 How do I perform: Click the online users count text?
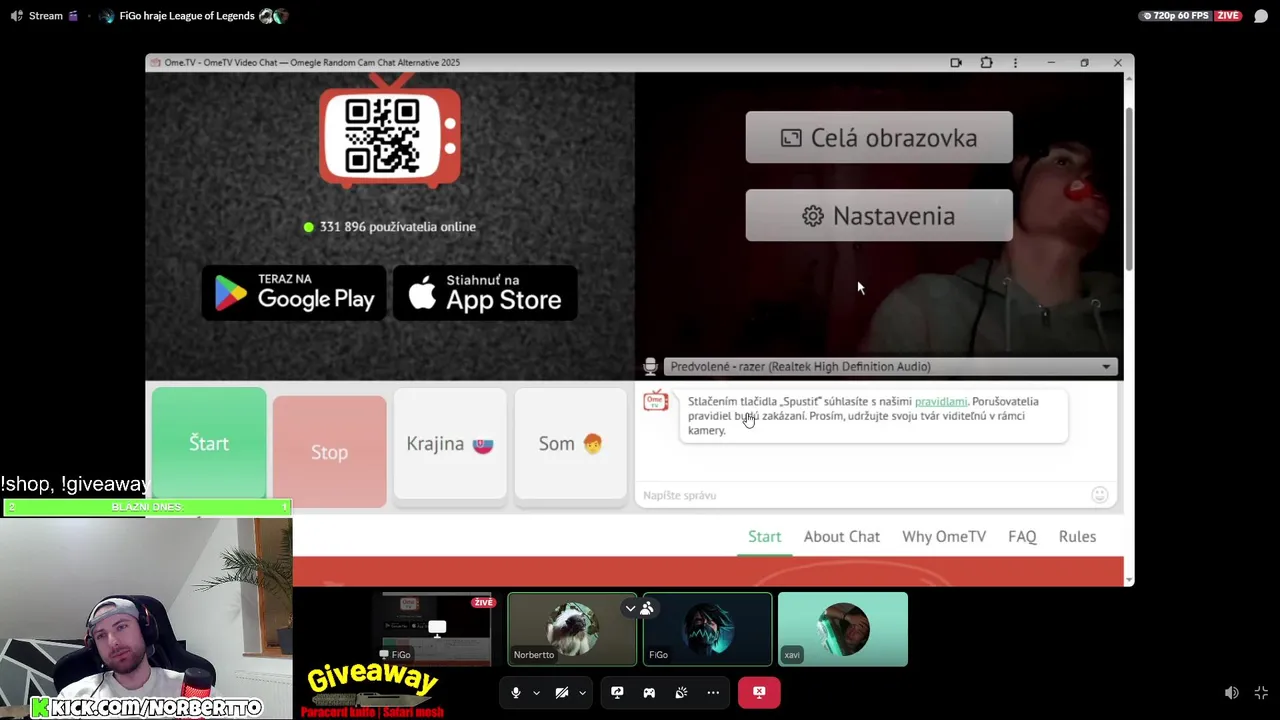tap(398, 227)
